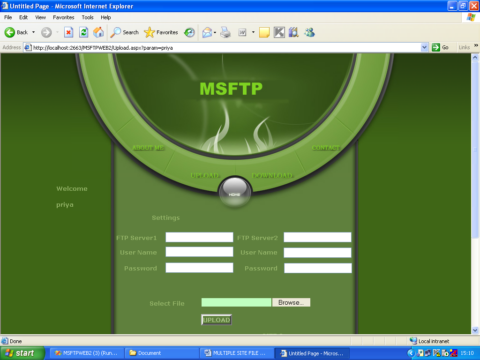Click the Mail envelope toolbar icon
The width and height of the screenshot is (480, 360).
point(207,32)
